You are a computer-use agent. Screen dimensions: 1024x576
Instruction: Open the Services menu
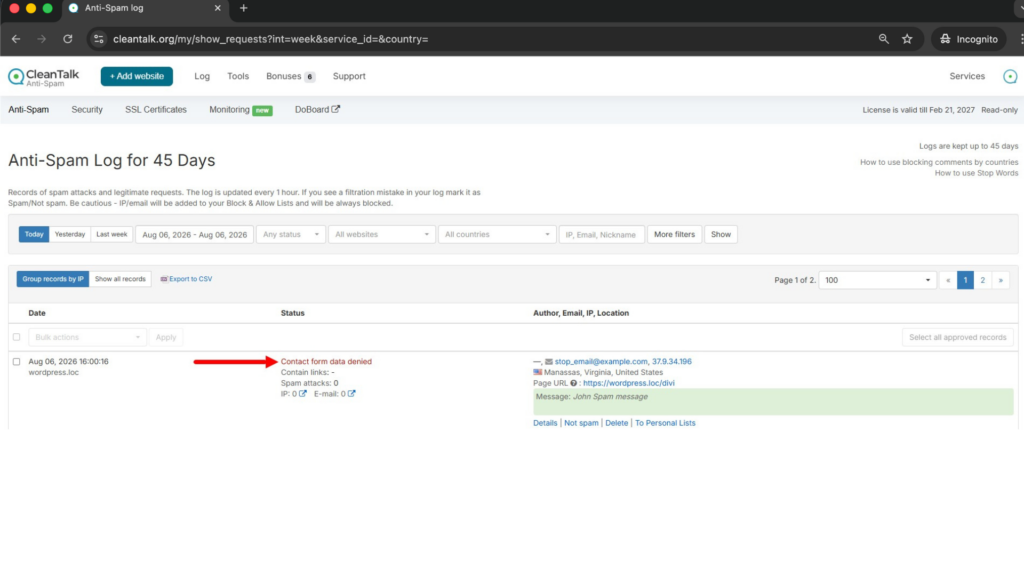click(x=967, y=76)
